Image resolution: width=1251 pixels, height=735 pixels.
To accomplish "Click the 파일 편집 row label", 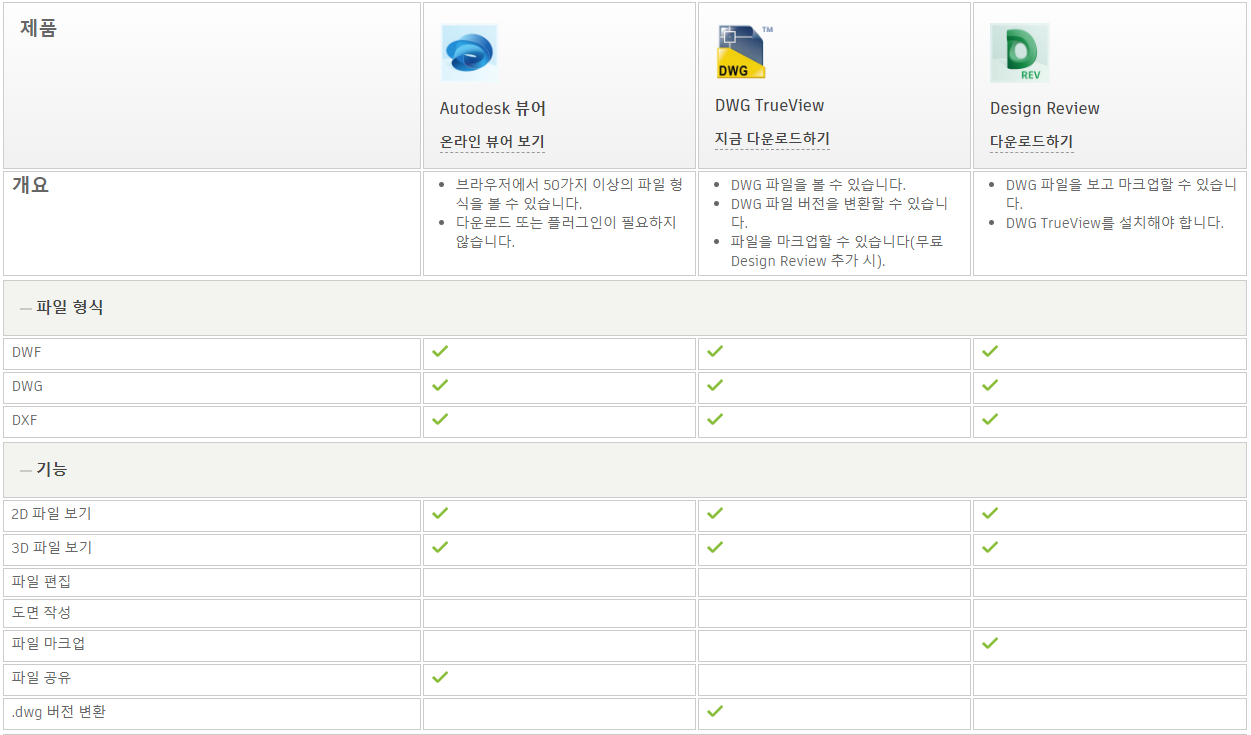I will pyautogui.click(x=42, y=581).
